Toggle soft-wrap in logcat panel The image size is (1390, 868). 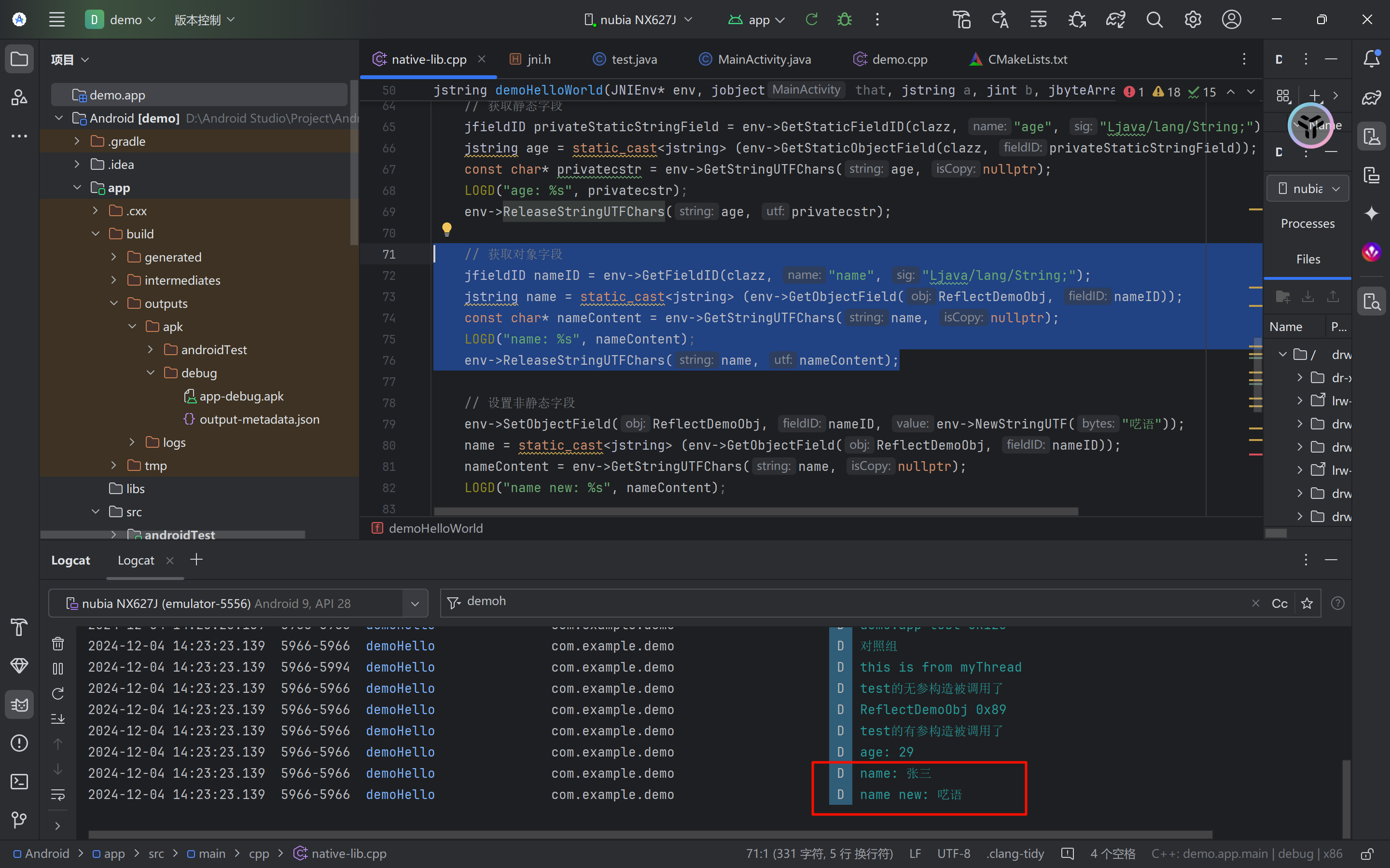58,795
